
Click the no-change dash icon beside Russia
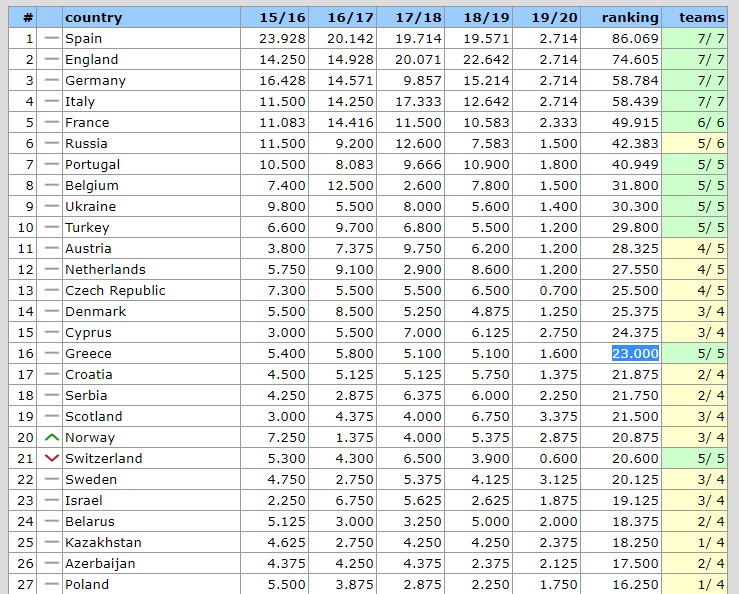click(52, 143)
